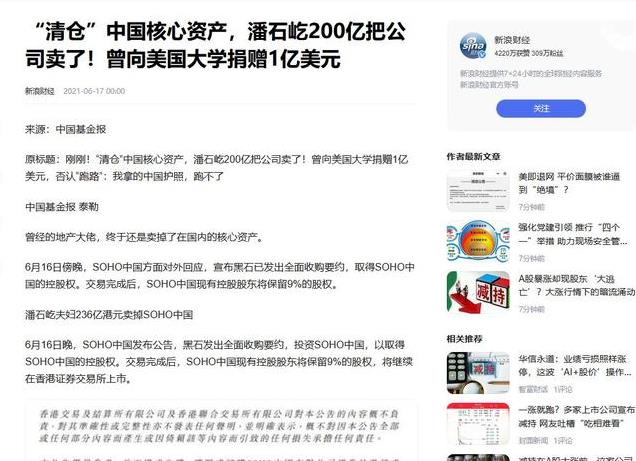Viewport: 636px width, 461px height.
Task: Click 智富财经 source under 华信永道 article
Action: (x=533, y=389)
